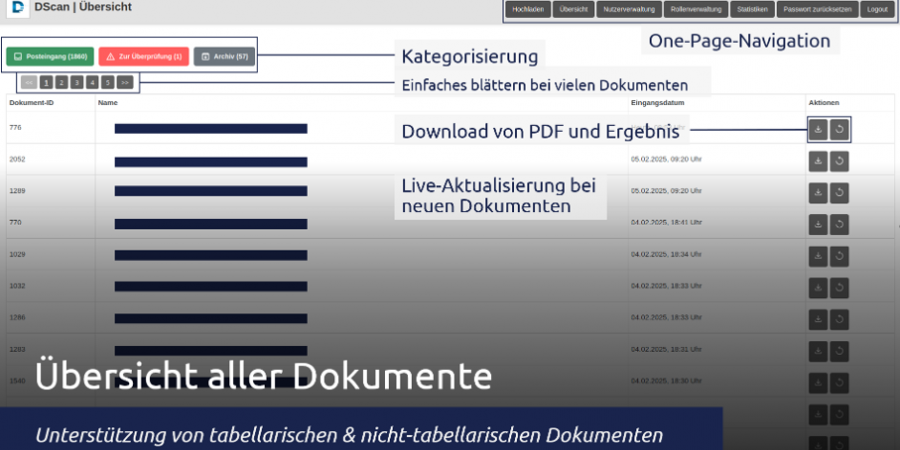Download document 1540
The image size is (900, 450).
[x=818, y=383]
